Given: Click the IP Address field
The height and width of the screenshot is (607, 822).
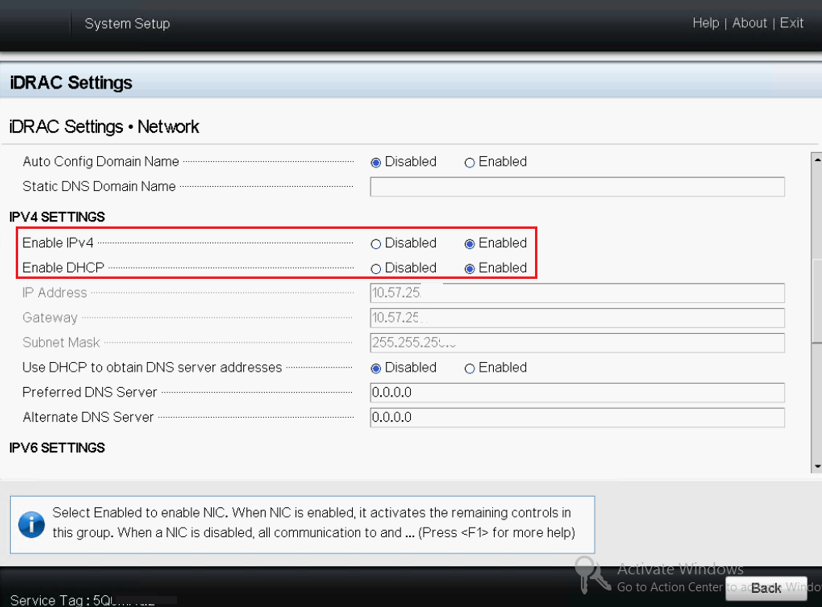Looking at the screenshot, I should 577,293.
